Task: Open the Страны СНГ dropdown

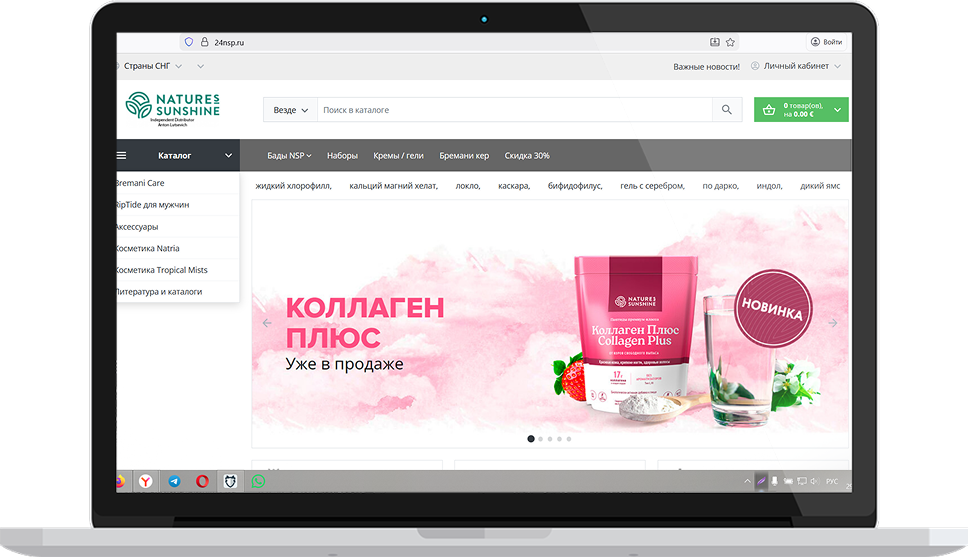Action: point(152,66)
